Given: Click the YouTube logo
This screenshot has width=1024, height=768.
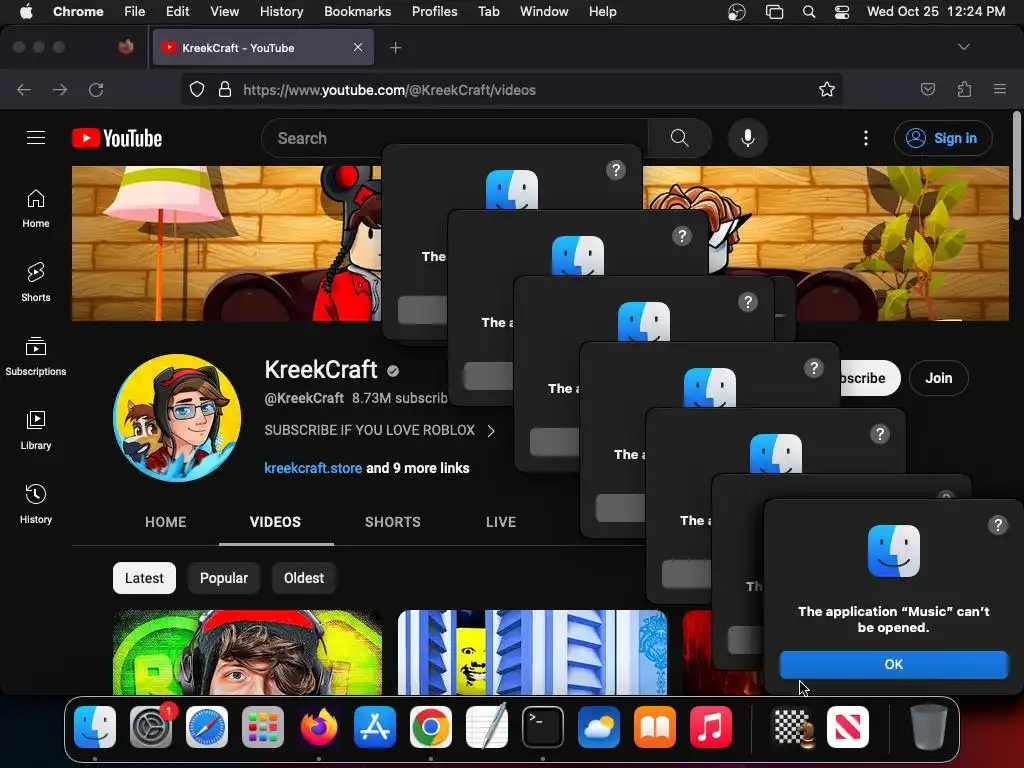Looking at the screenshot, I should tap(117, 138).
